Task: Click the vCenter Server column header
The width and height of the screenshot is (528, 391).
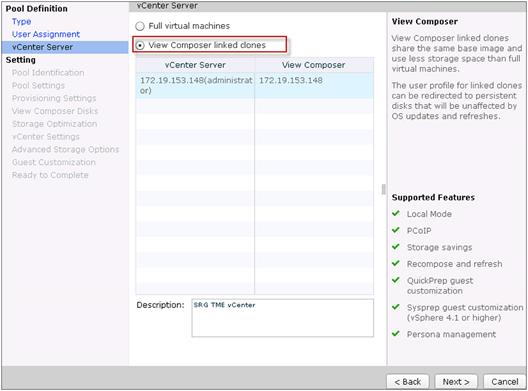Action: (x=195, y=65)
